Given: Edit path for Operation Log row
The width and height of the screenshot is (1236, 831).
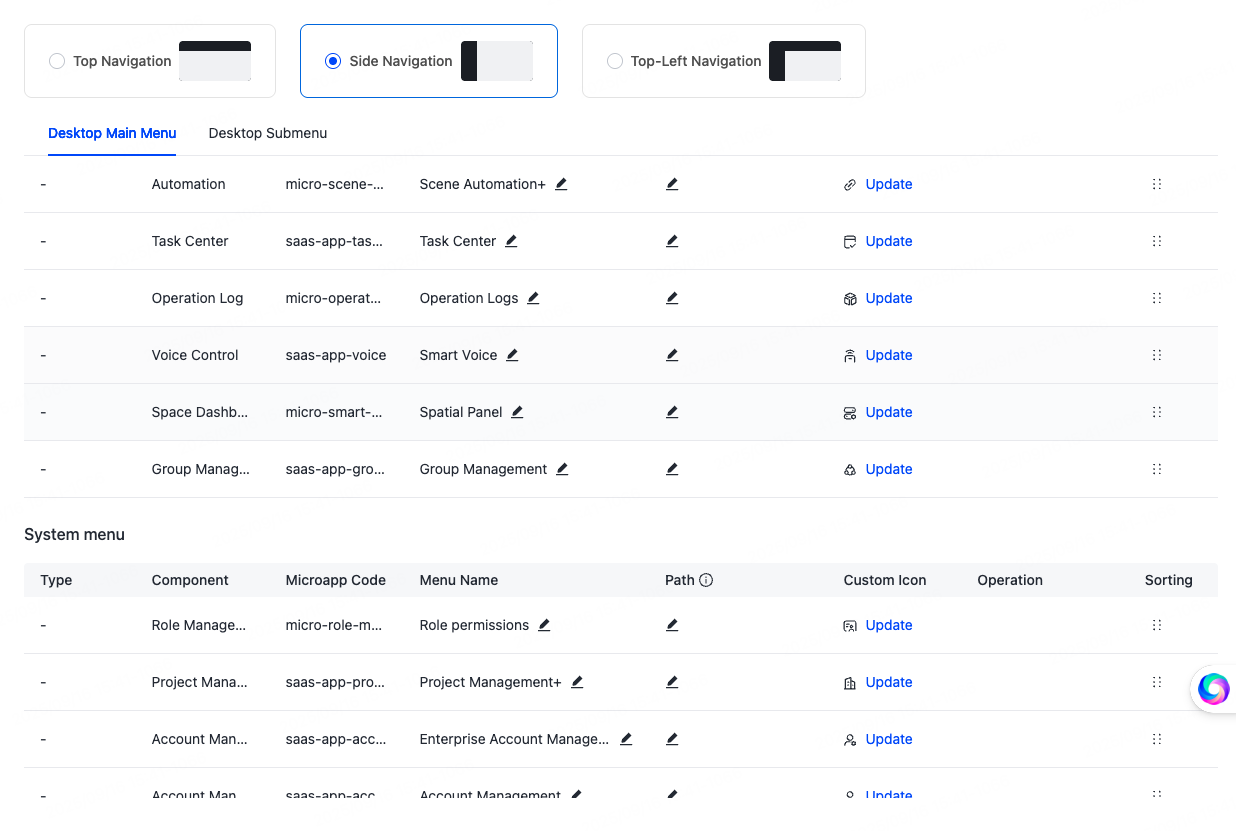Looking at the screenshot, I should (x=672, y=298).
